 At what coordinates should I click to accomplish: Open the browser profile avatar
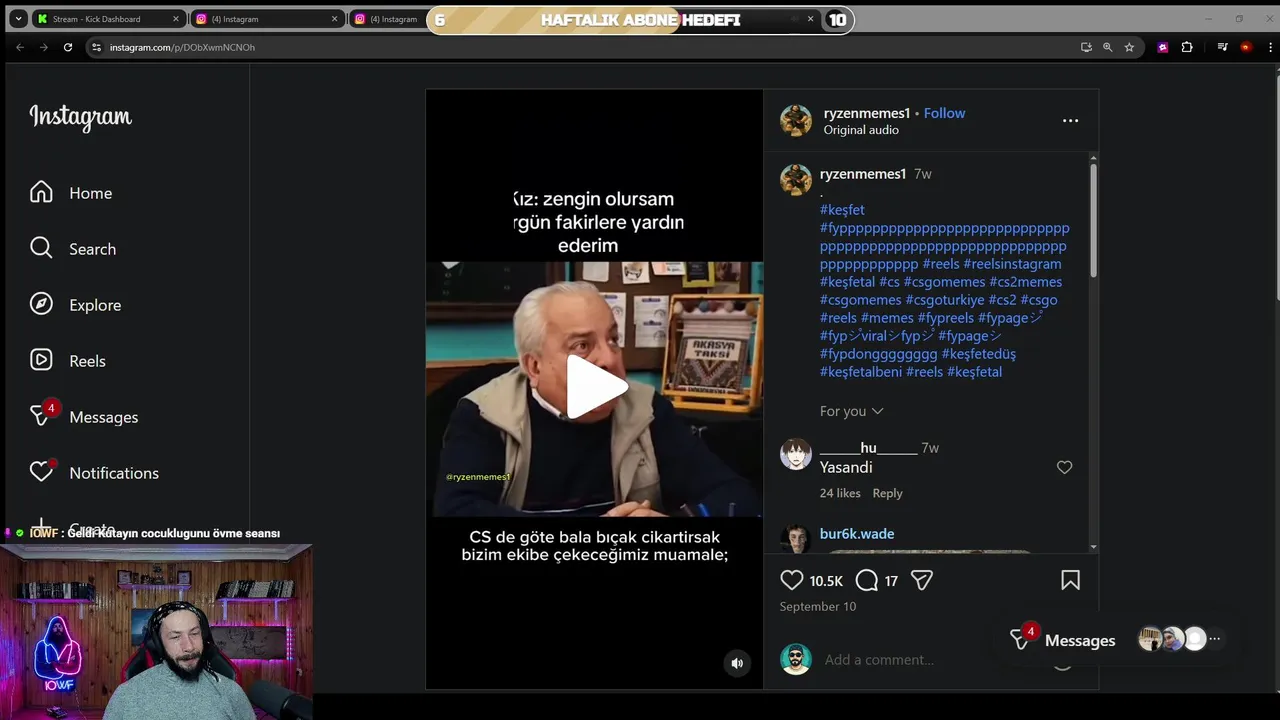click(x=1246, y=47)
